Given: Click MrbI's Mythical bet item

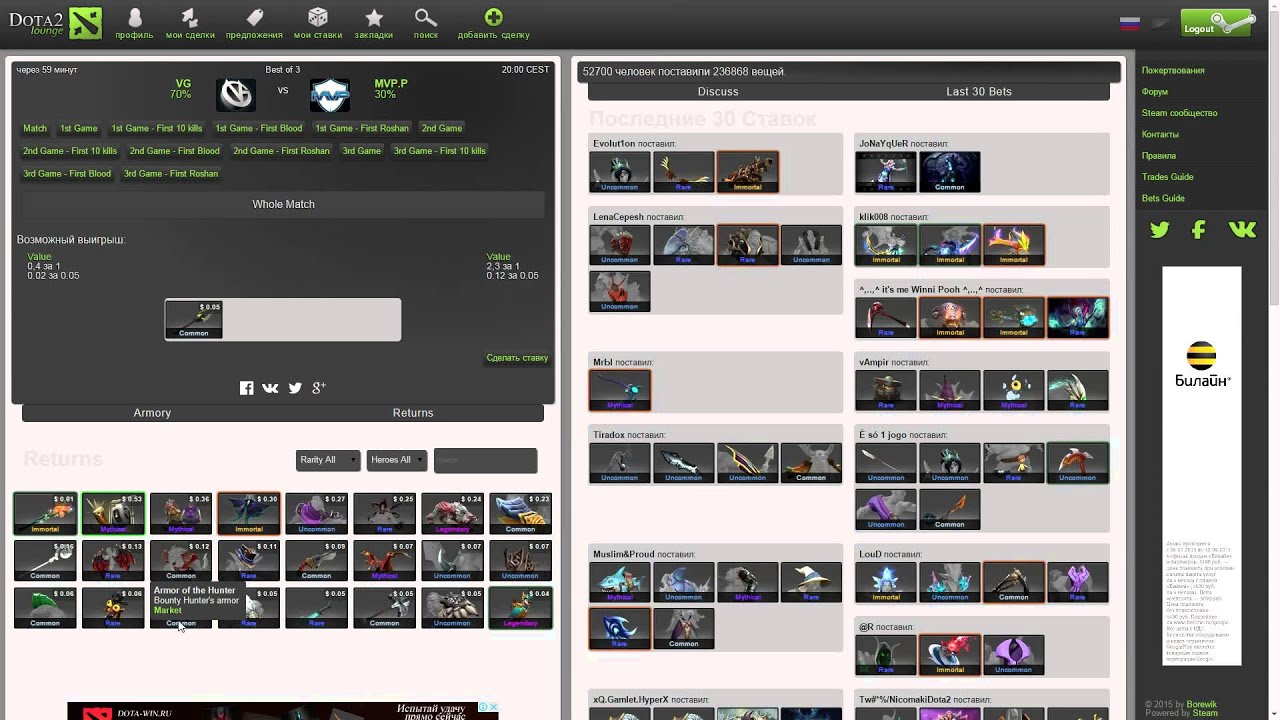Looking at the screenshot, I should pos(620,390).
